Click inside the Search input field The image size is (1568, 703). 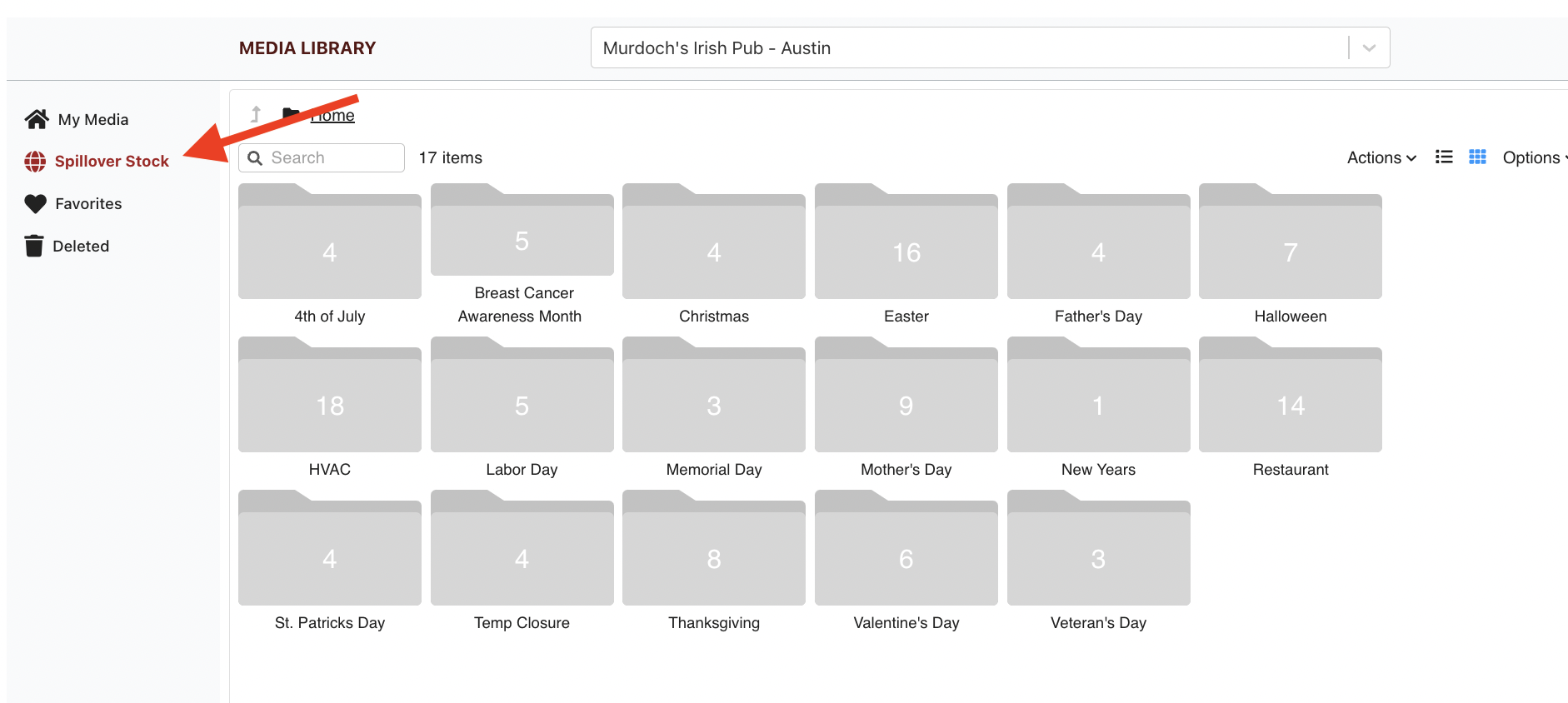click(x=333, y=158)
